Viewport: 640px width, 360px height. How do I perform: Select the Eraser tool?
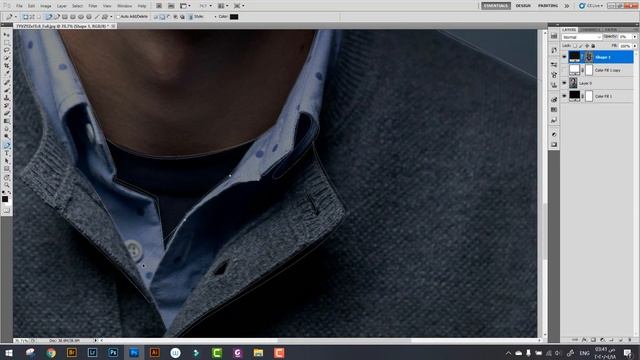coord(7,113)
